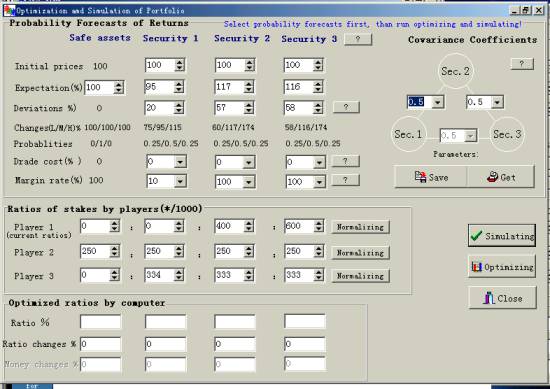The image size is (550, 389).
Task: Open Security 1 Margin rate dropdown
Action: pyautogui.click(x=180, y=181)
